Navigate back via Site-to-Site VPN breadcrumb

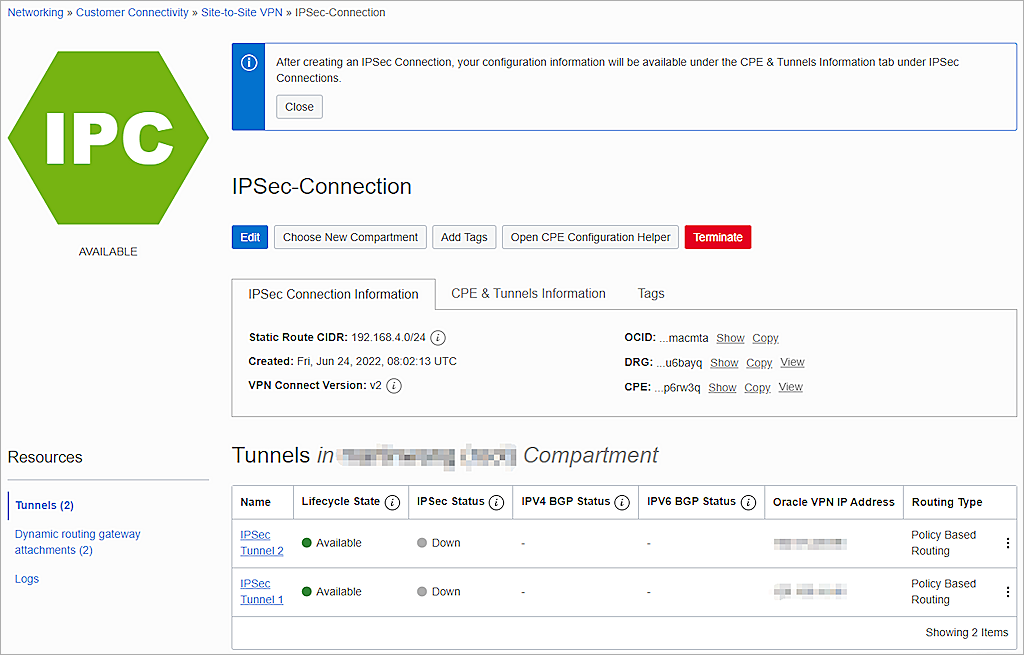[241, 12]
